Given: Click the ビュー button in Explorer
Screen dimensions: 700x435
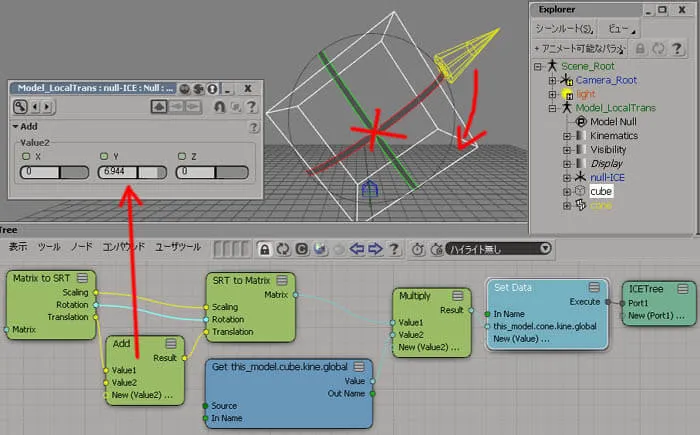Looking at the screenshot, I should (x=621, y=29).
